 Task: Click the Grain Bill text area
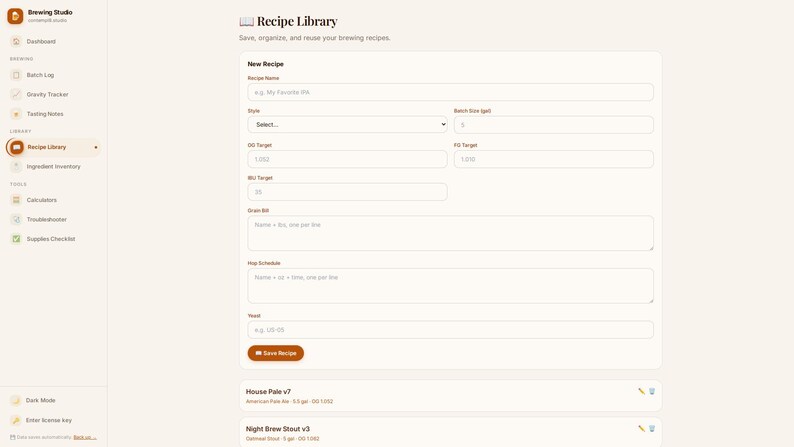coord(450,233)
